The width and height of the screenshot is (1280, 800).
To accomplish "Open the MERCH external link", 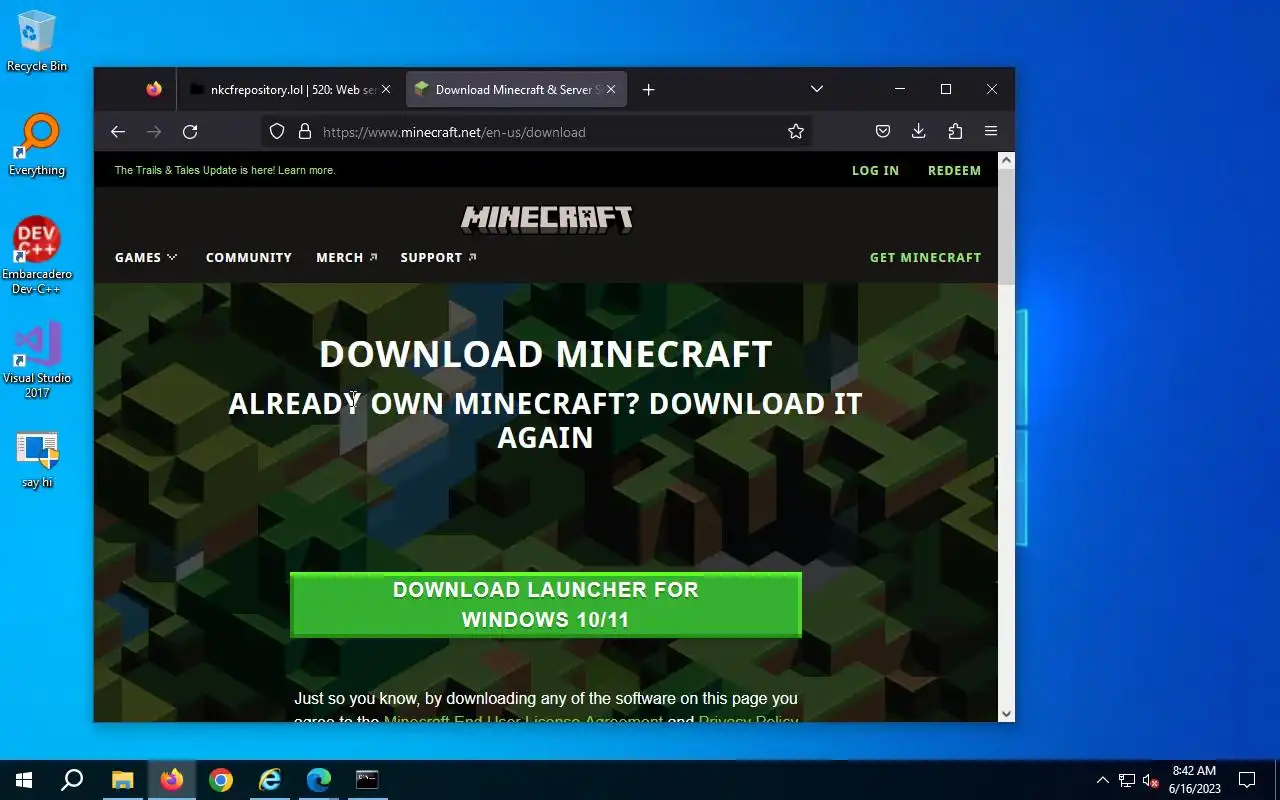I will tap(347, 258).
